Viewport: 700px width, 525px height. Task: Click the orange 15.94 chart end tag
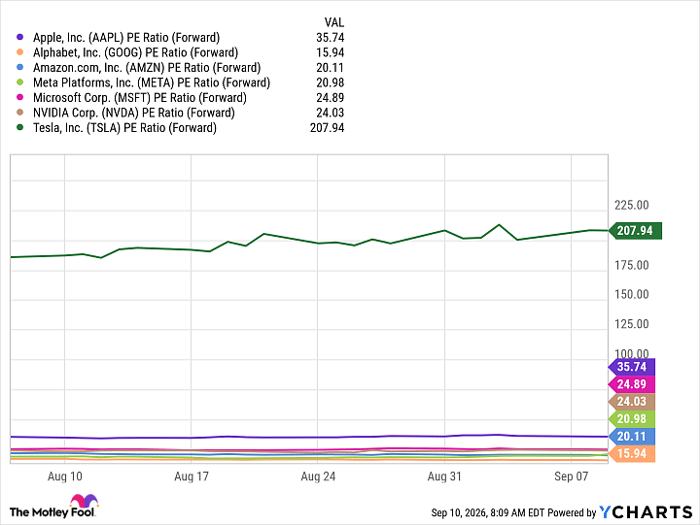[632, 454]
